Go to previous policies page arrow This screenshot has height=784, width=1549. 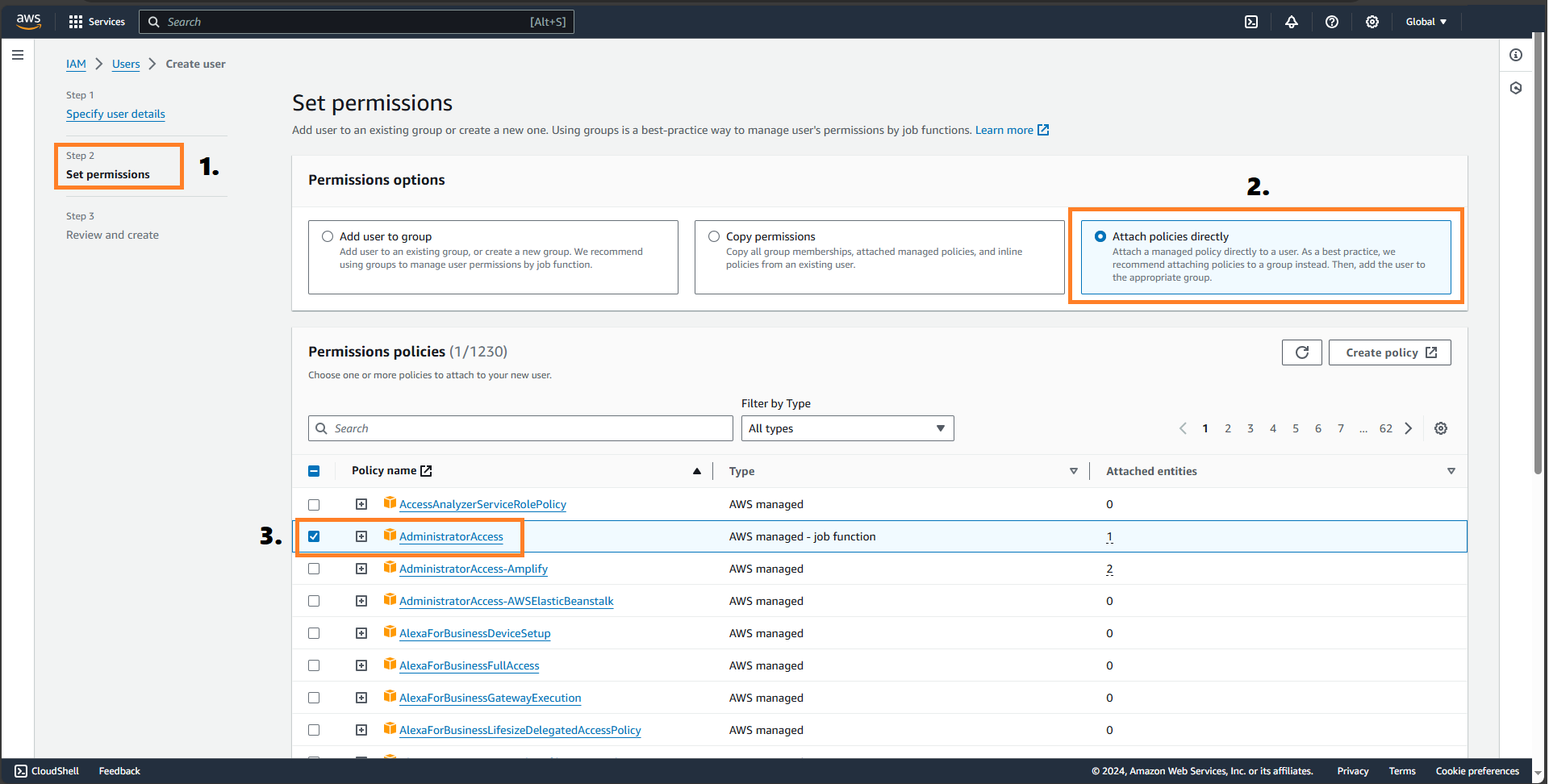click(x=1183, y=428)
